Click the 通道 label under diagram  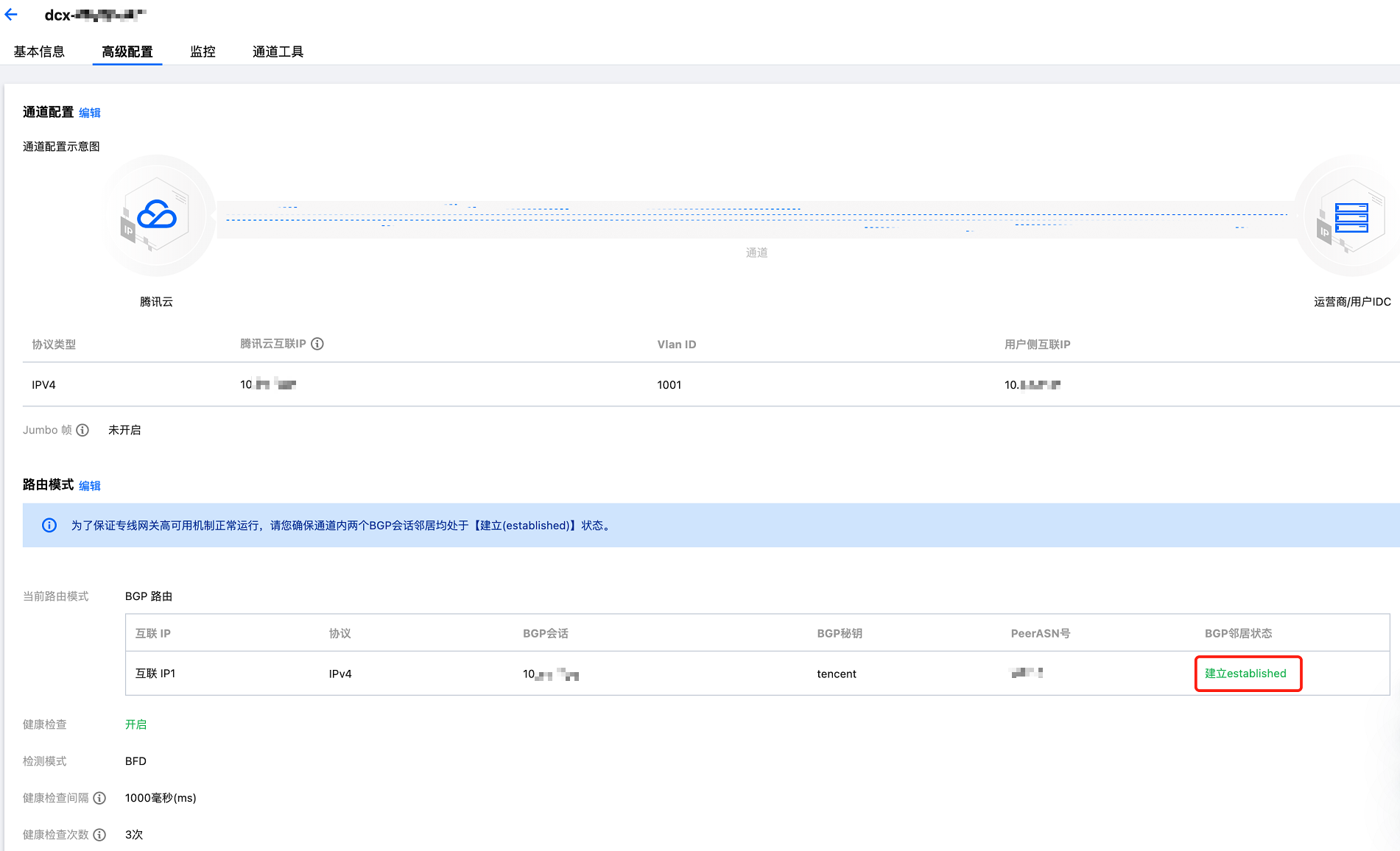756,253
